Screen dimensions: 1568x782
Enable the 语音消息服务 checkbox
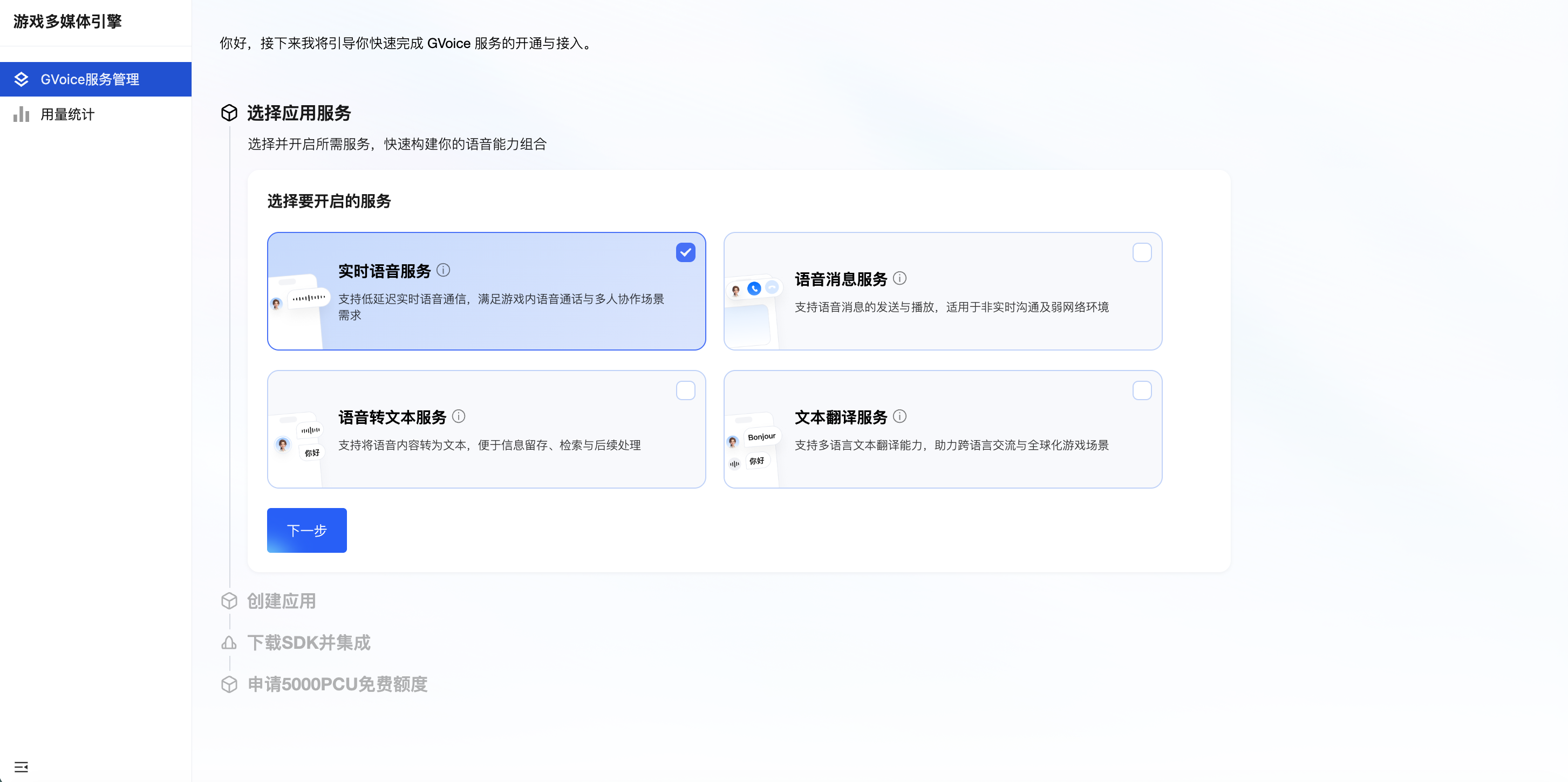(x=1142, y=252)
